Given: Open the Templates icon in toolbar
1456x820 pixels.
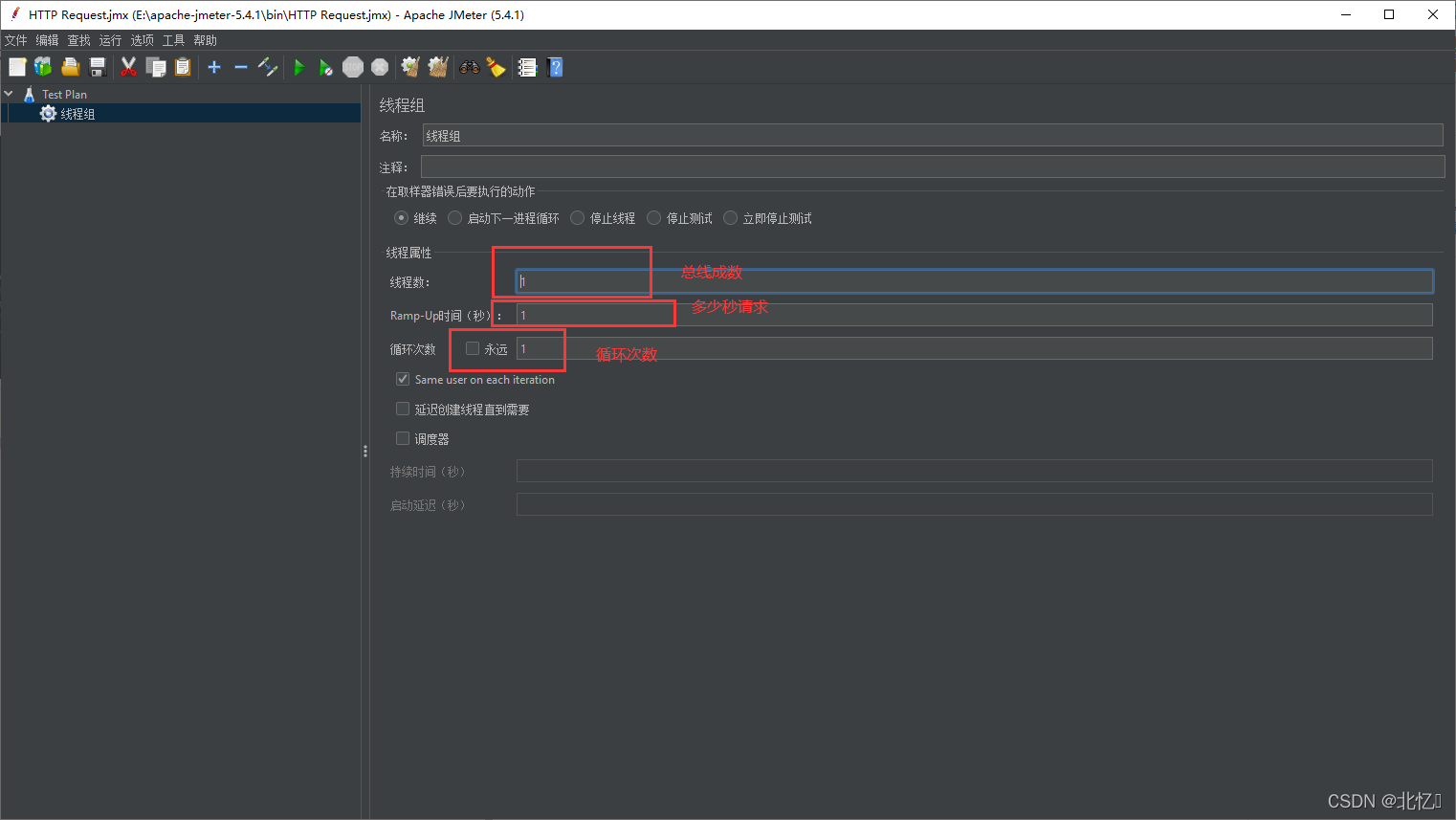Looking at the screenshot, I should click(x=43, y=67).
